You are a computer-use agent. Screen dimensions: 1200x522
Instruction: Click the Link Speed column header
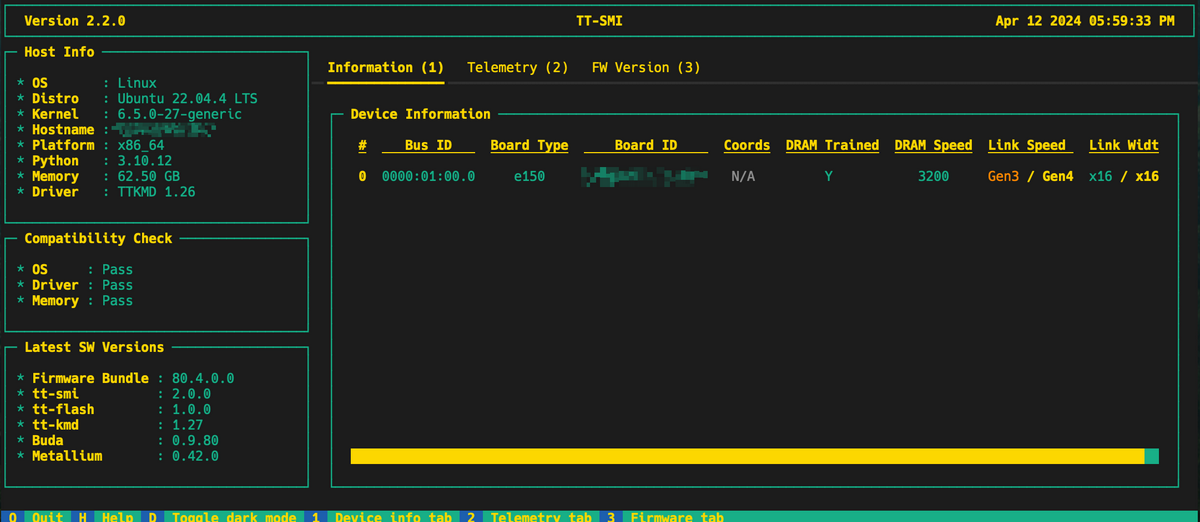[1030, 145]
